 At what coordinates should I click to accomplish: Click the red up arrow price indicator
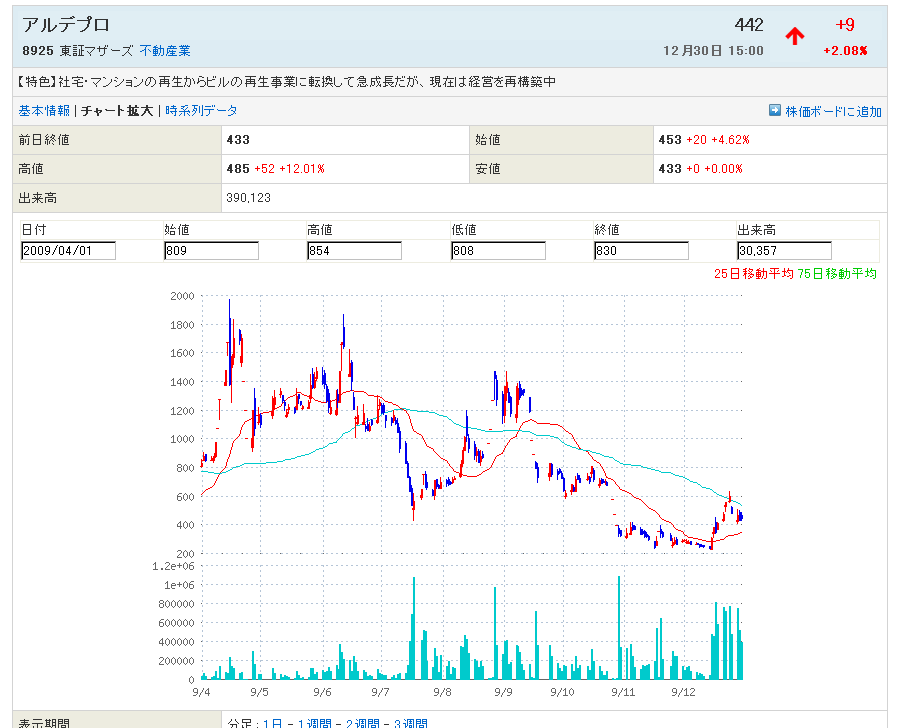click(x=795, y=37)
